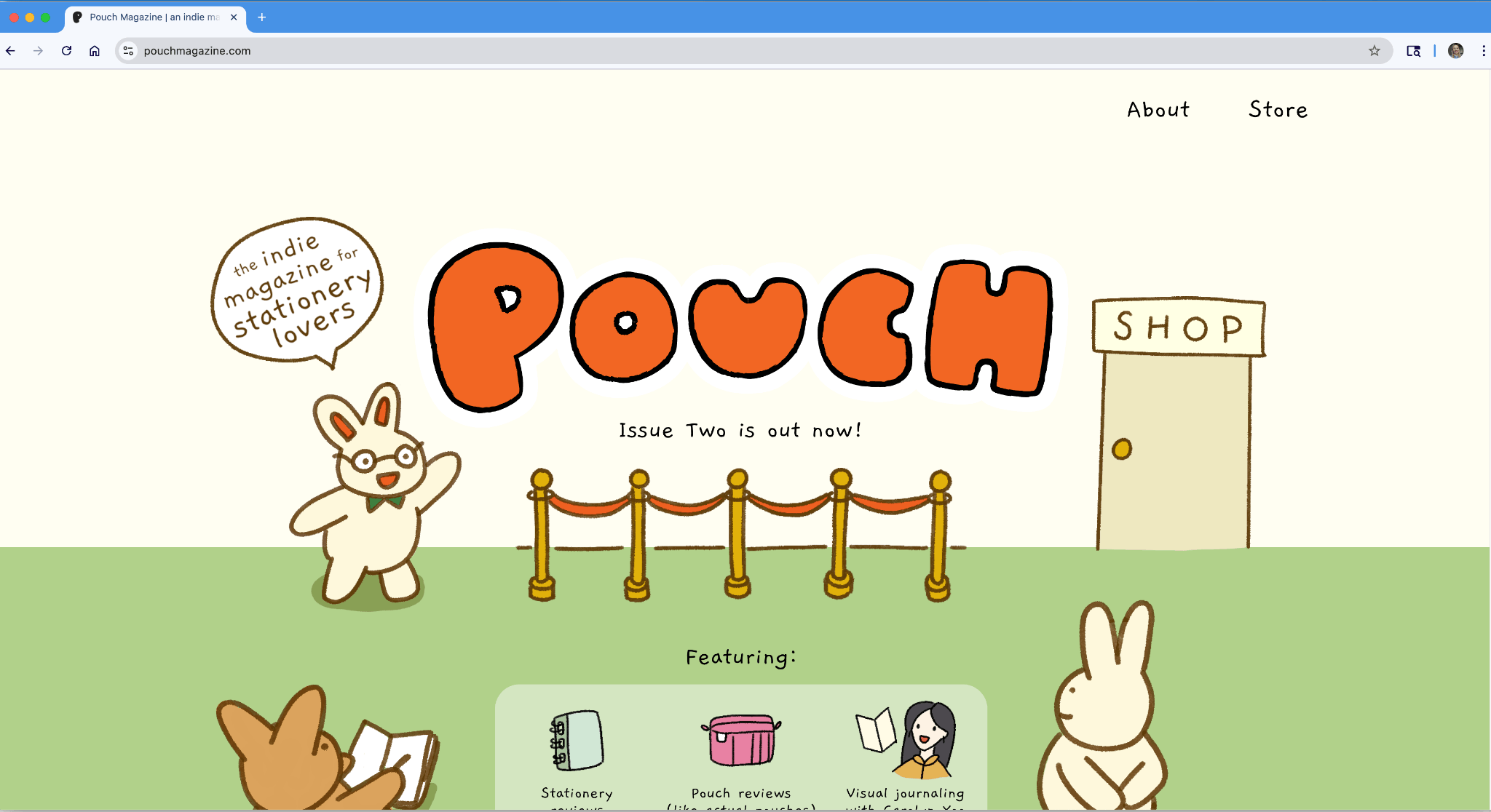
Task: Bookmark this page with the star
Action: [x=1374, y=51]
